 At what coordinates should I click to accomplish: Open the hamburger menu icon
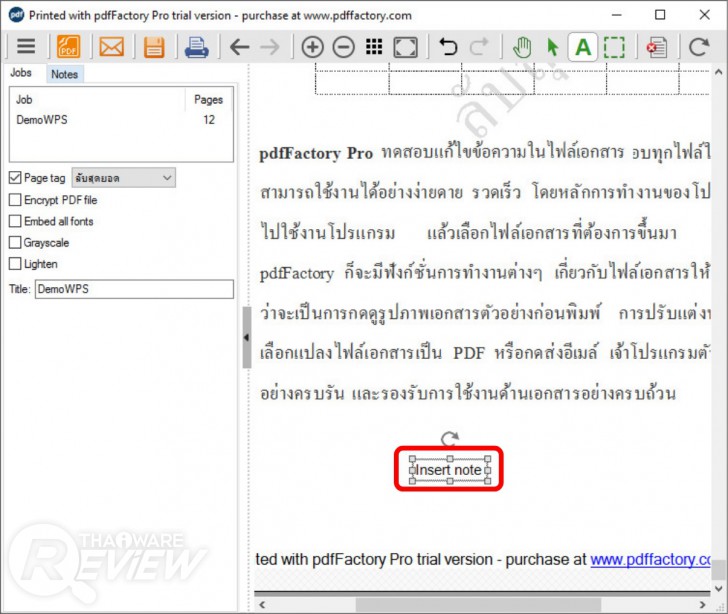click(x=26, y=46)
